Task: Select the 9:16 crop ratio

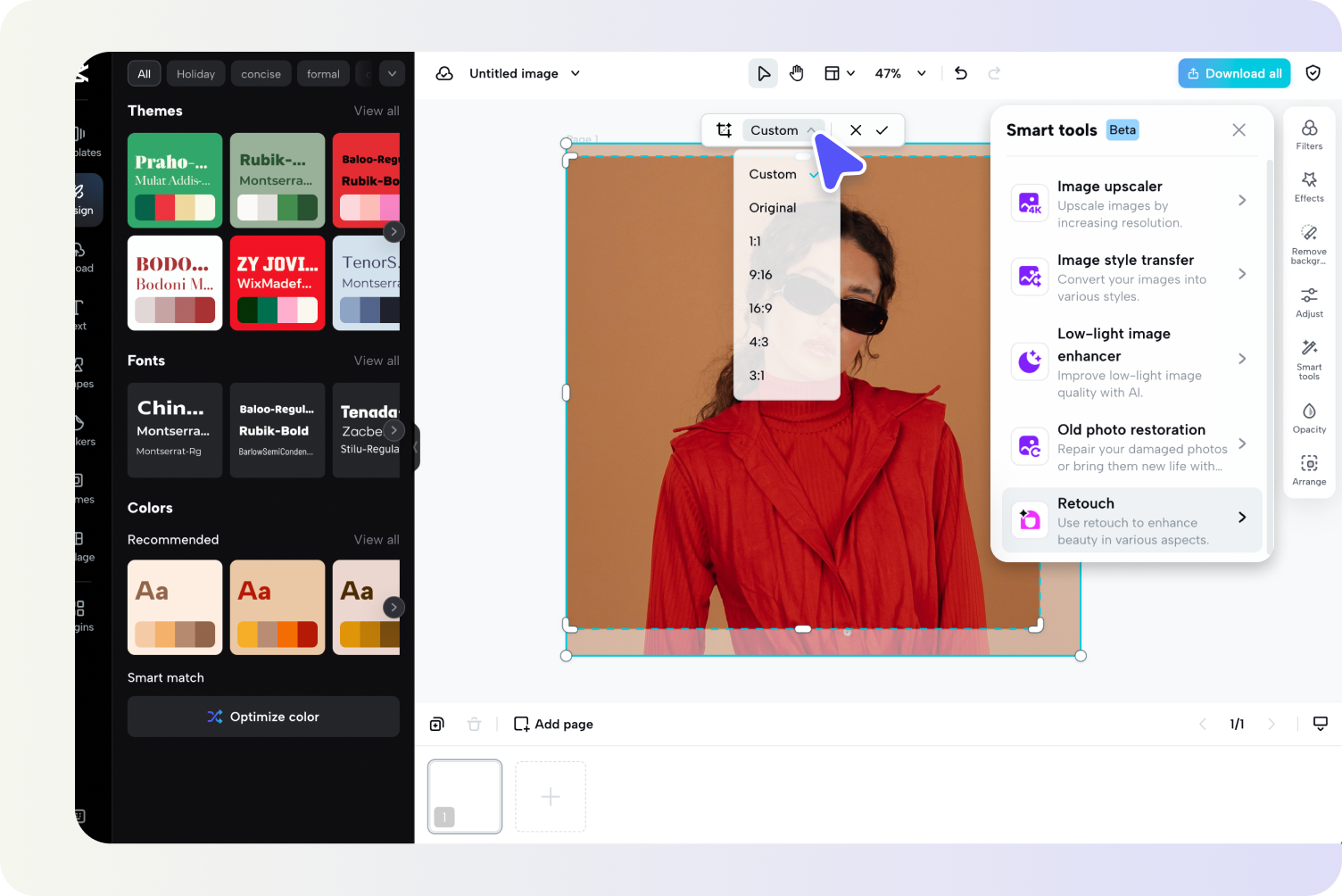Action: (x=760, y=274)
